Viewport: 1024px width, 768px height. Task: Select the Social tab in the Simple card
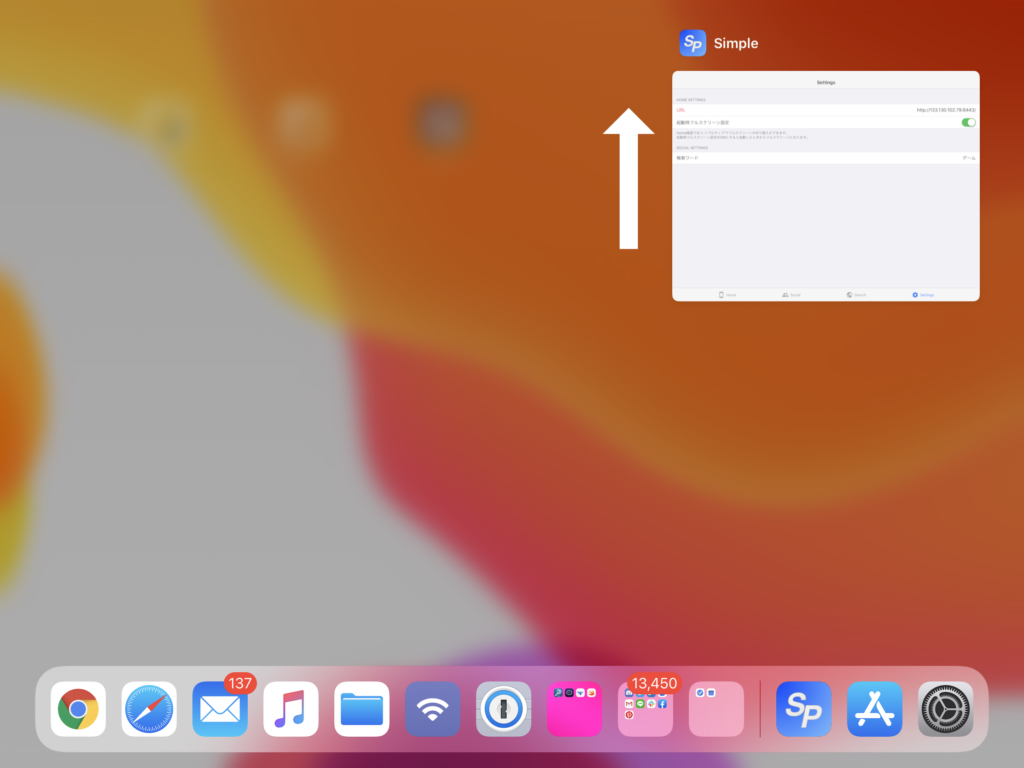[792, 295]
